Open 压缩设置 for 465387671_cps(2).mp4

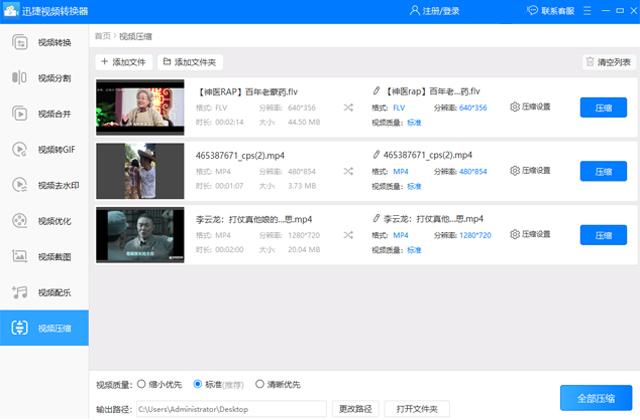click(x=530, y=171)
